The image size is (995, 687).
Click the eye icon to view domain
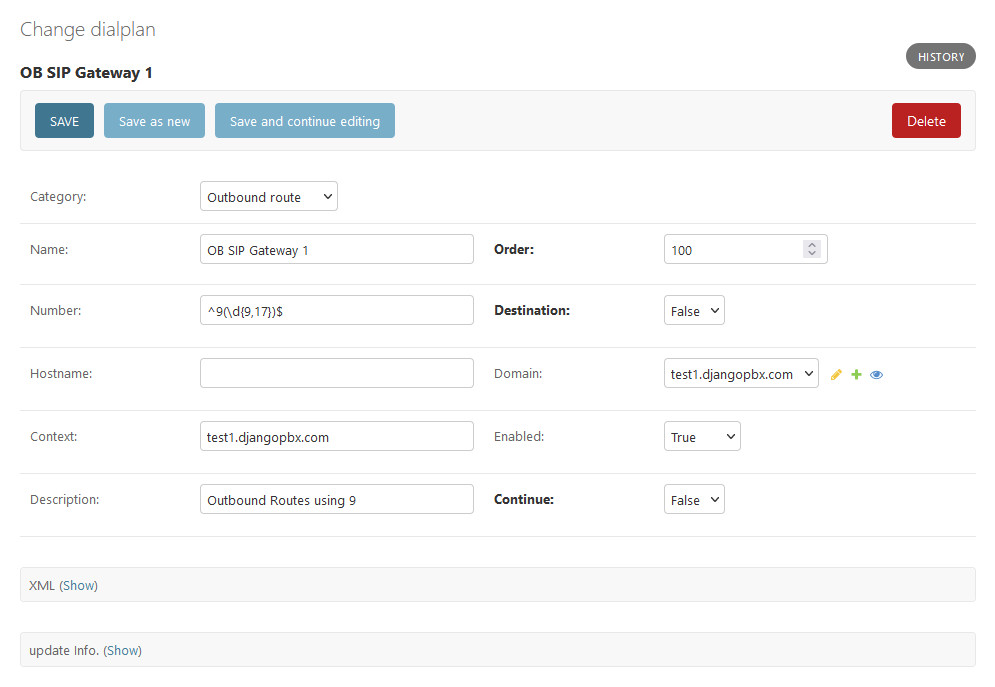[876, 375]
